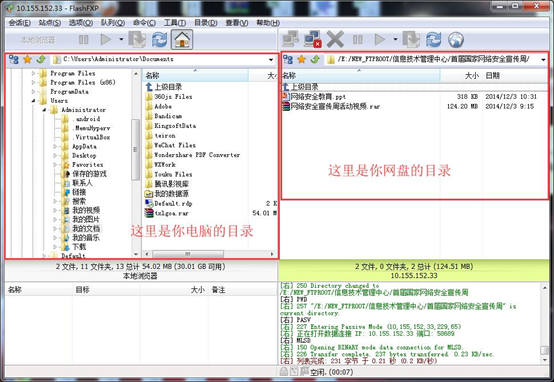
Task: Open the remote path dropdown
Action: pyautogui.click(x=543, y=60)
